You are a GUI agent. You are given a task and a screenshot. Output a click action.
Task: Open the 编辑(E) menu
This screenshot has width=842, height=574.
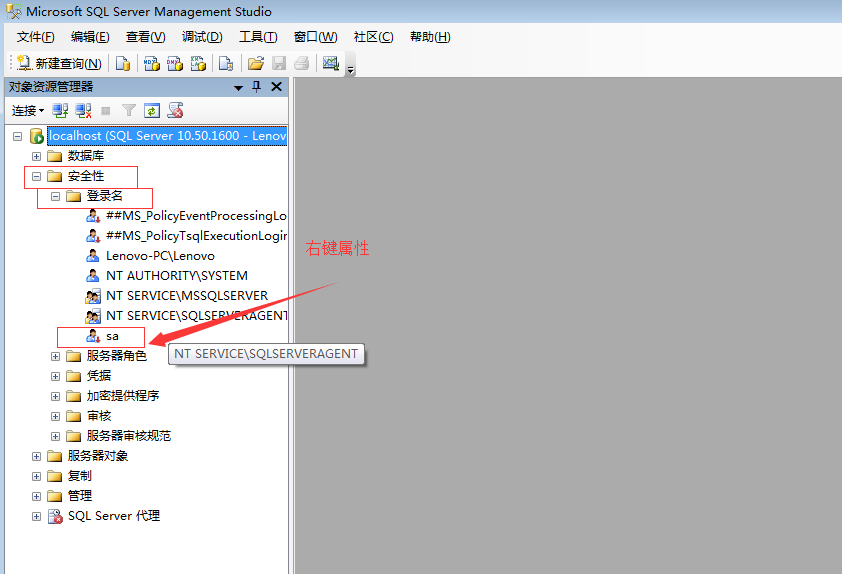point(90,37)
